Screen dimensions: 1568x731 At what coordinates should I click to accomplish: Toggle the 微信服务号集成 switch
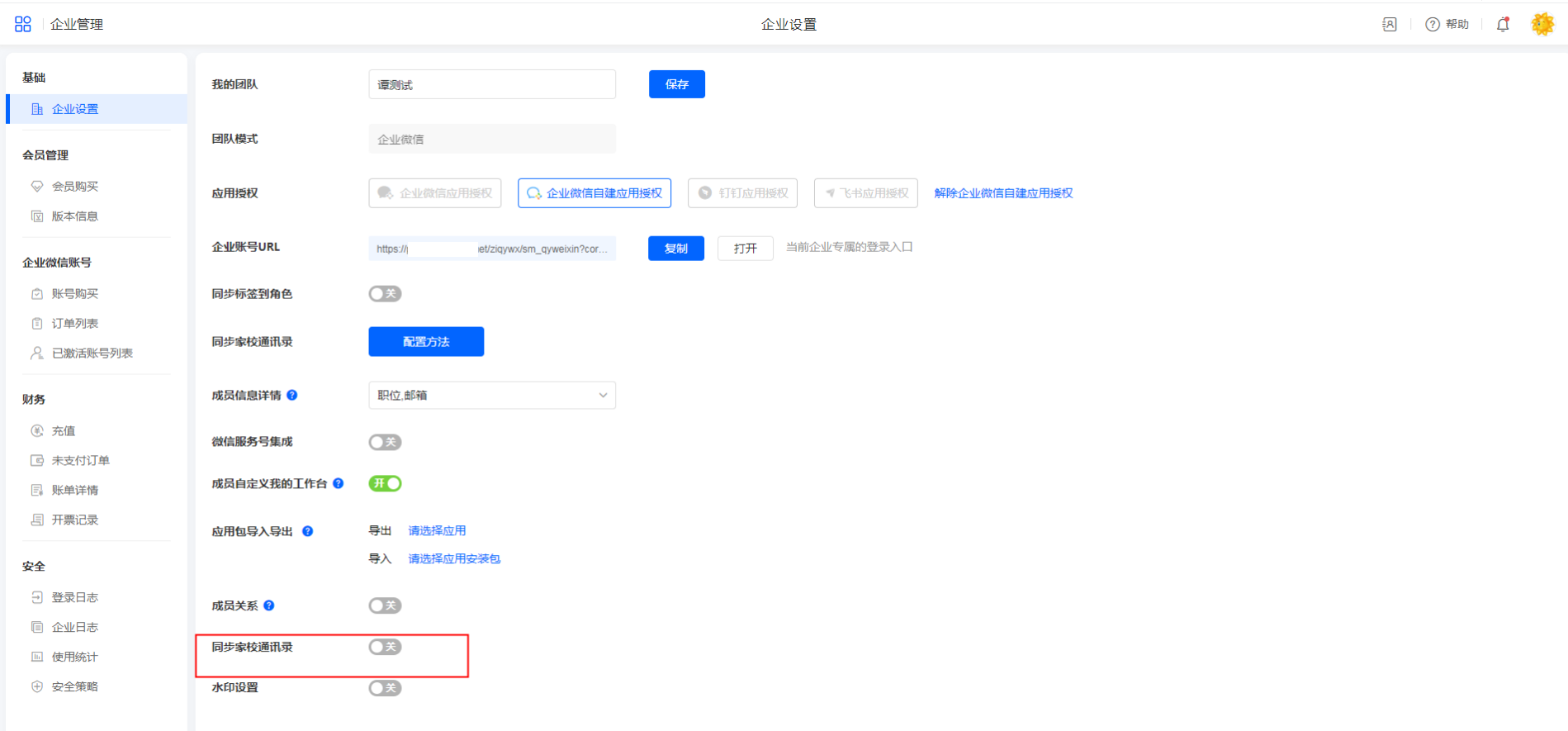pos(385,442)
